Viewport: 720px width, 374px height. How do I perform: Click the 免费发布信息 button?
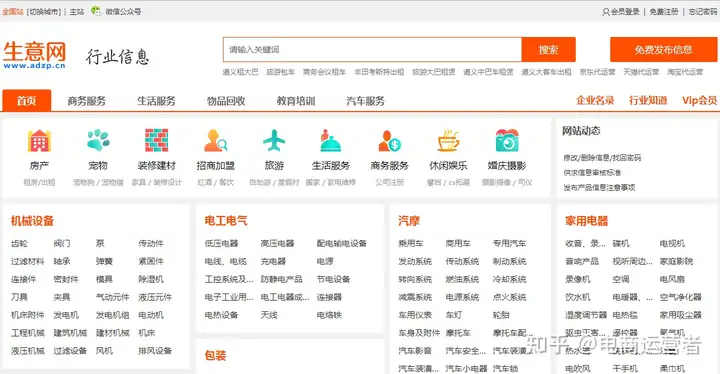[x=663, y=49]
